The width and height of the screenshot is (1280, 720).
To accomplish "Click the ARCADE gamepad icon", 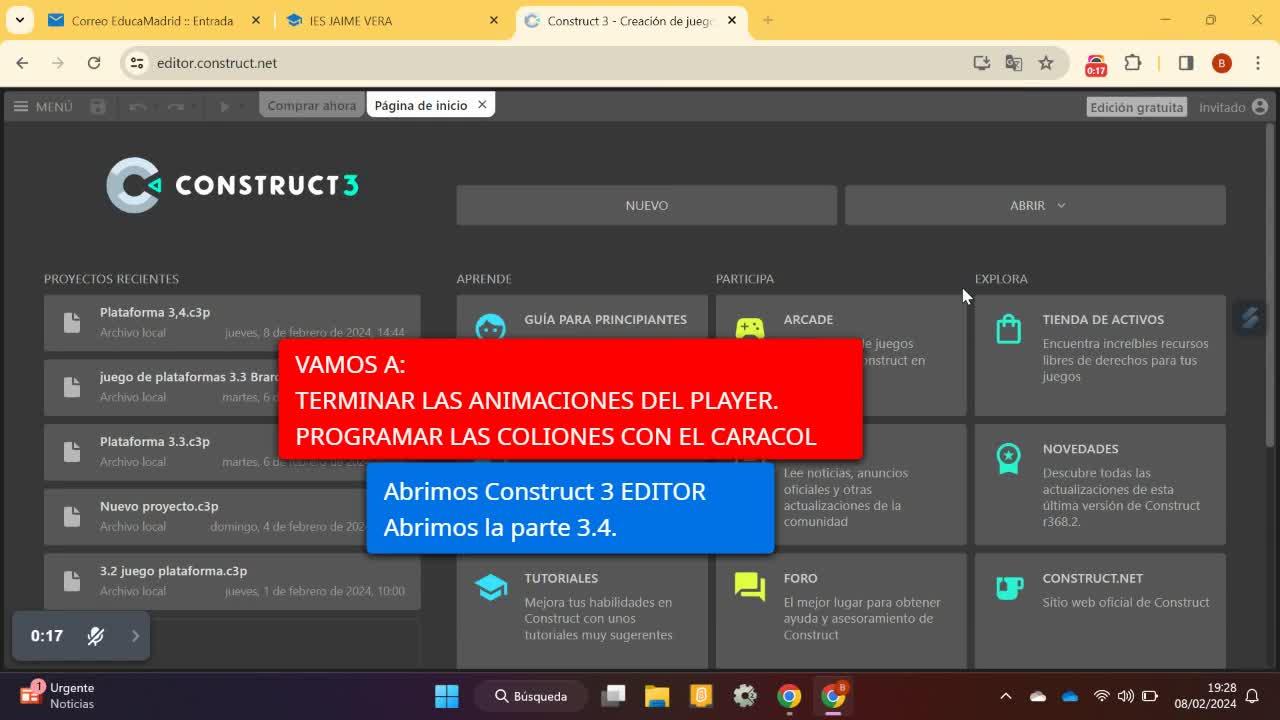I will (x=750, y=327).
